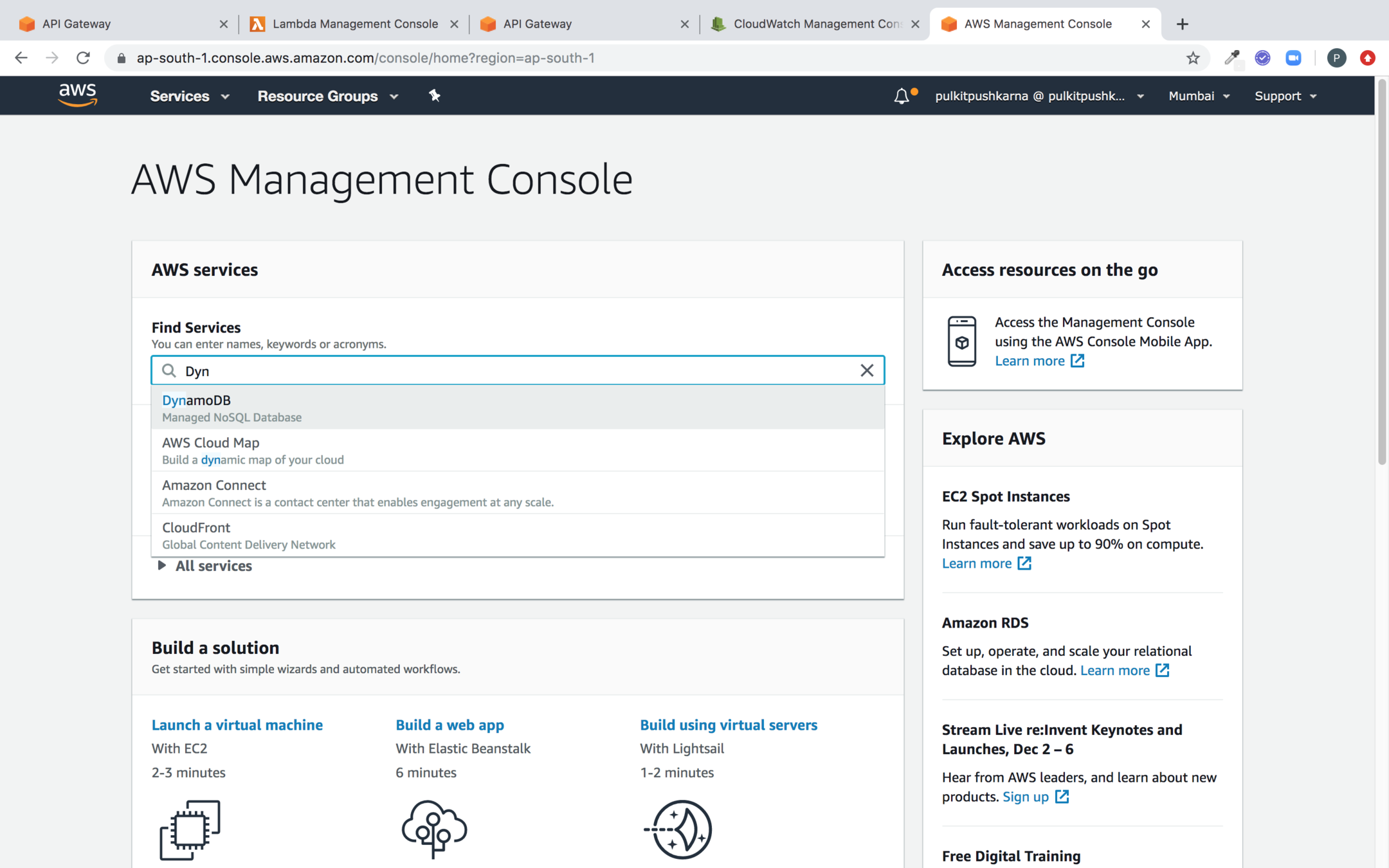Open the Launch a virtual machine link
Image resolution: width=1389 pixels, height=868 pixels.
237,725
